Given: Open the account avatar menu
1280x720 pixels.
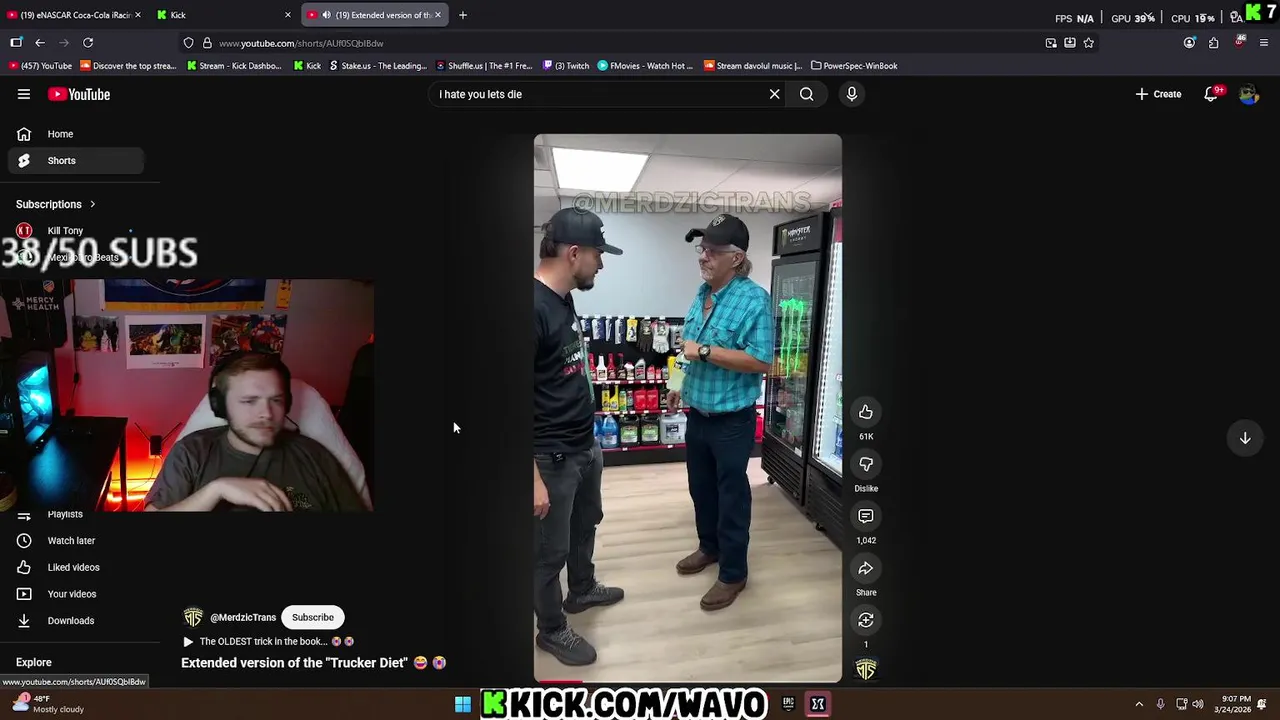Looking at the screenshot, I should [1249, 94].
